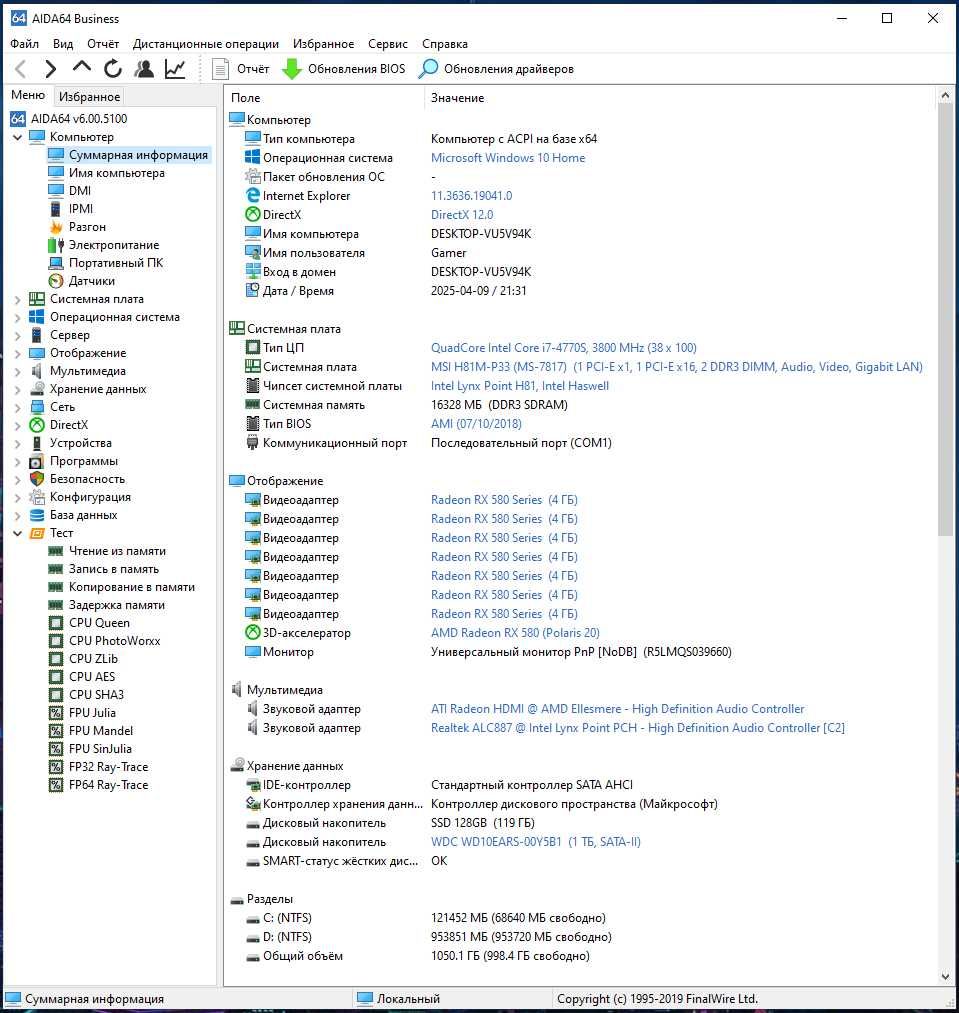Open the graph chart toolbar icon
959x1013 pixels.
(175, 68)
